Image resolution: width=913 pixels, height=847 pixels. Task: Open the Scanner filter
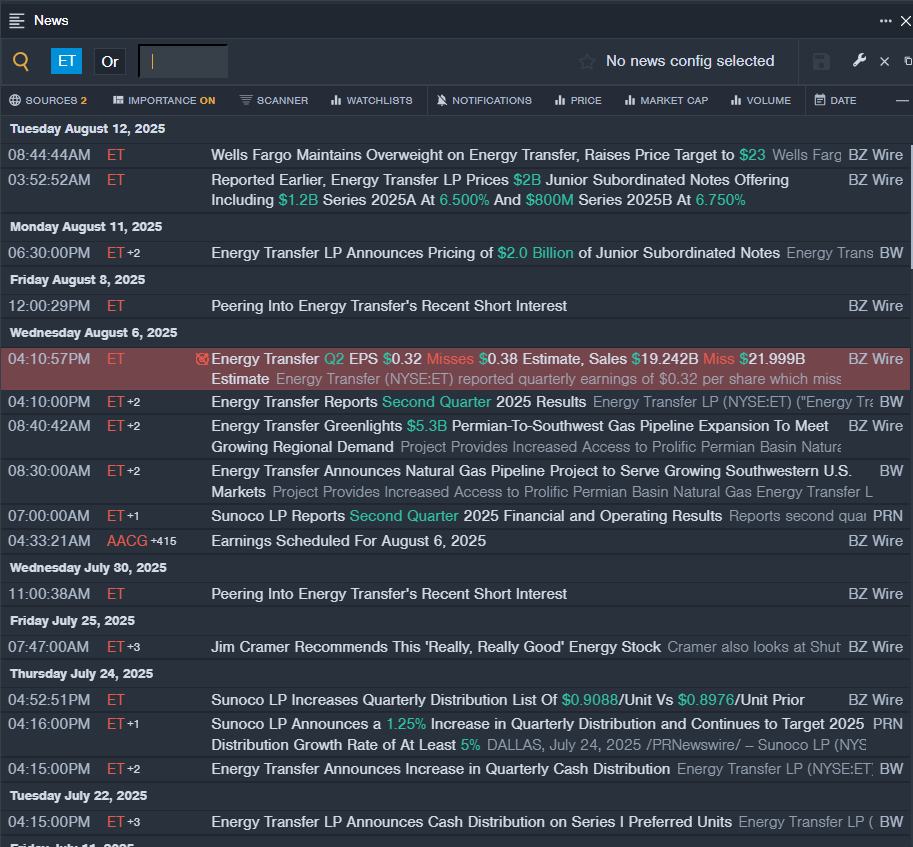click(274, 100)
